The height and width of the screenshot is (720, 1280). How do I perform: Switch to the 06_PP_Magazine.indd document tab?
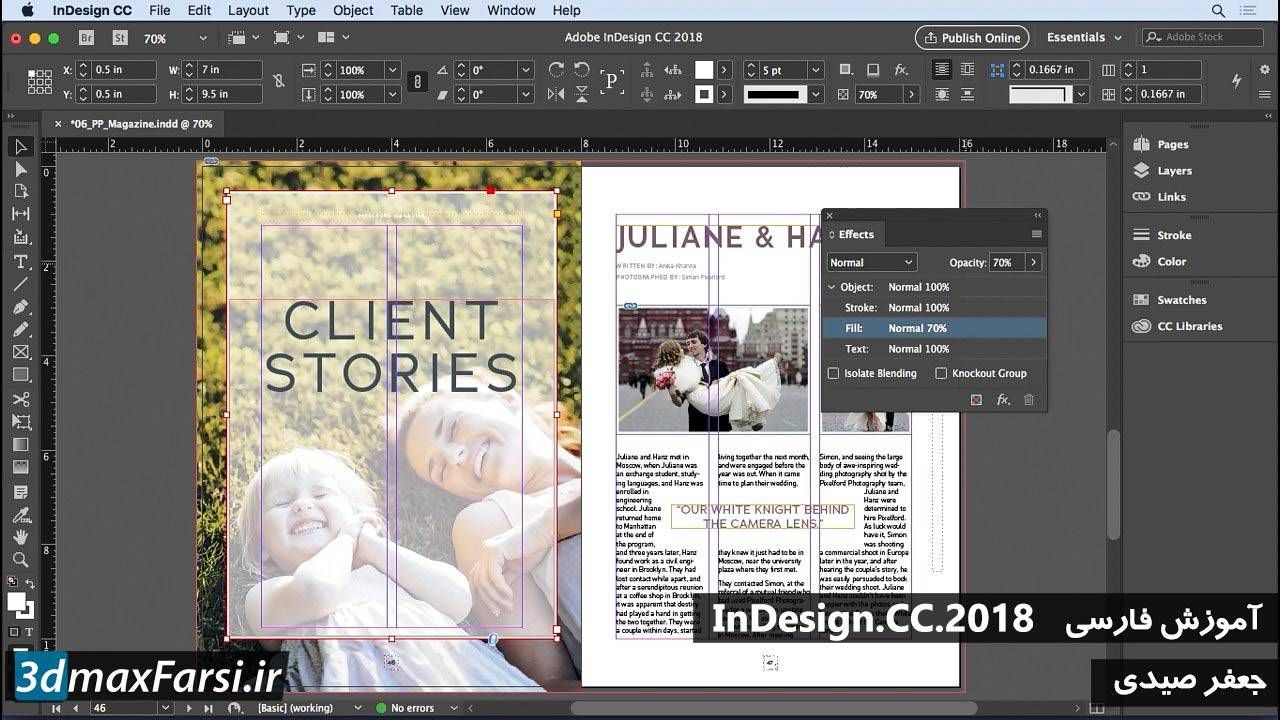coord(140,124)
